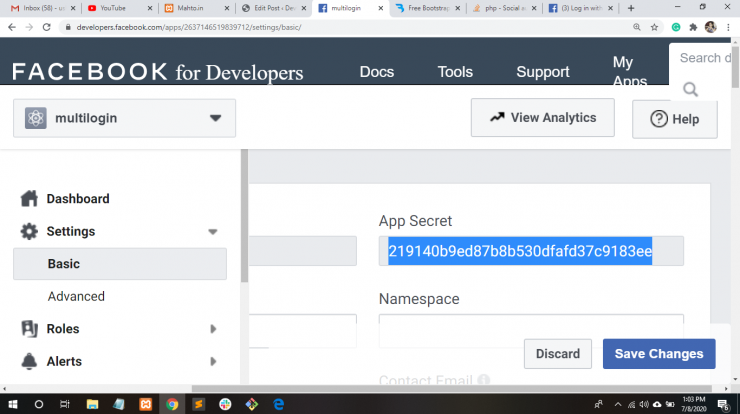Click the Contact Email info icon
Image resolution: width=740 pixels, height=414 pixels.
(483, 380)
